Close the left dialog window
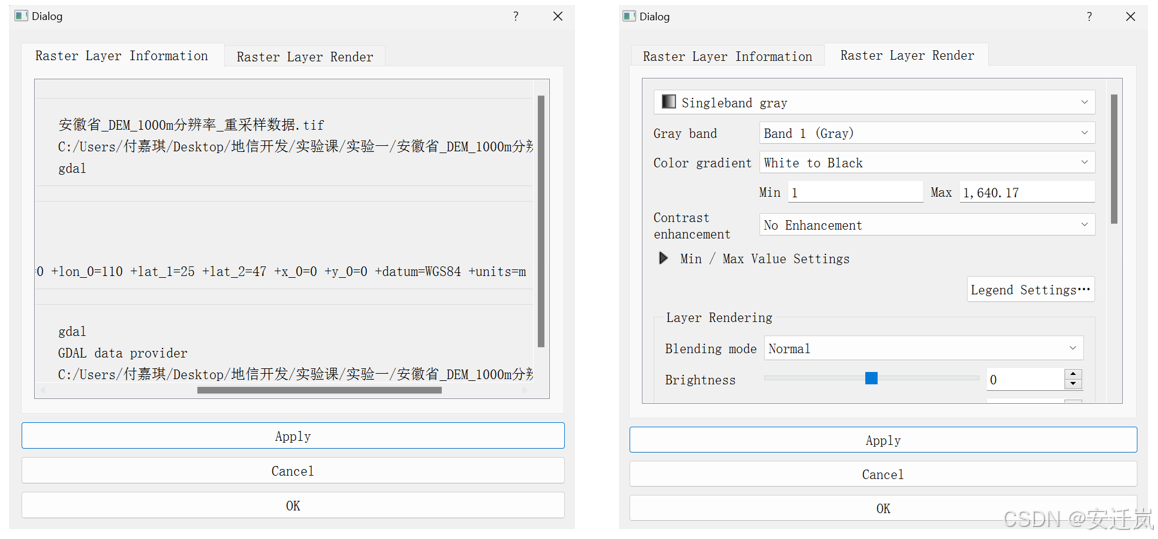Screen dimensions: 1158x539 [x=558, y=16]
